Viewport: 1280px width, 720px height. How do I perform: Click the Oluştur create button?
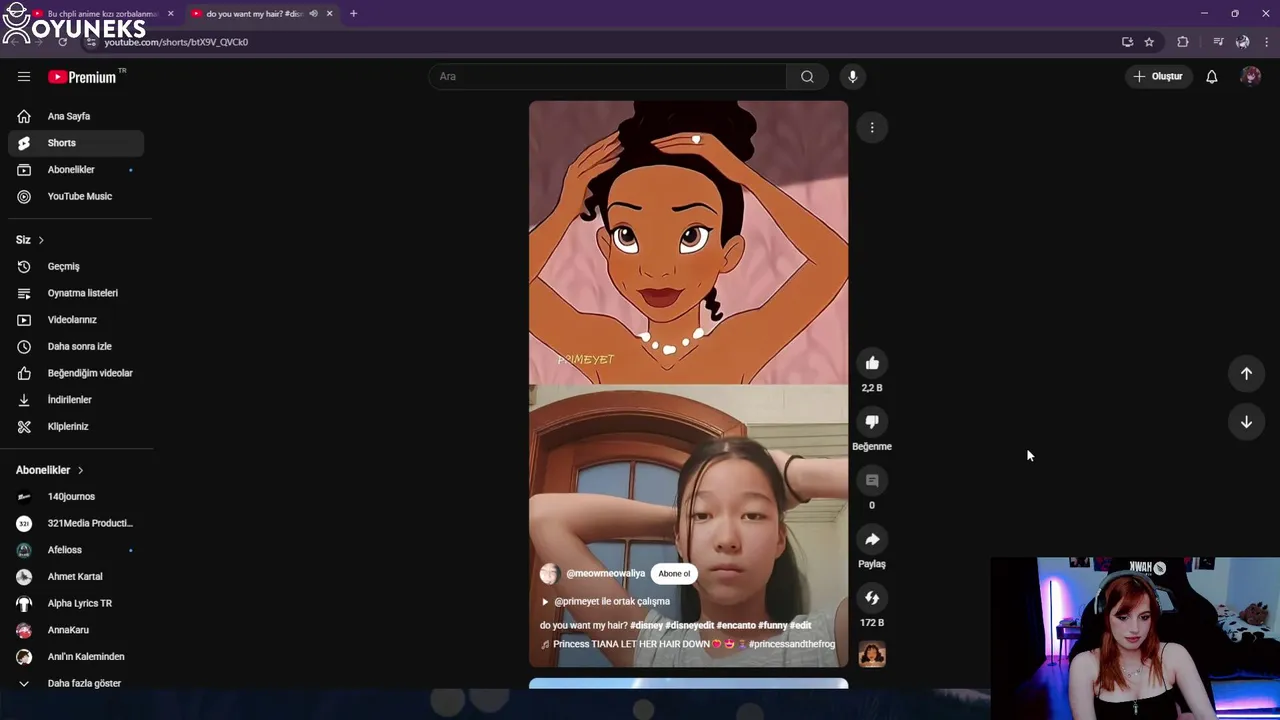[x=1158, y=77]
